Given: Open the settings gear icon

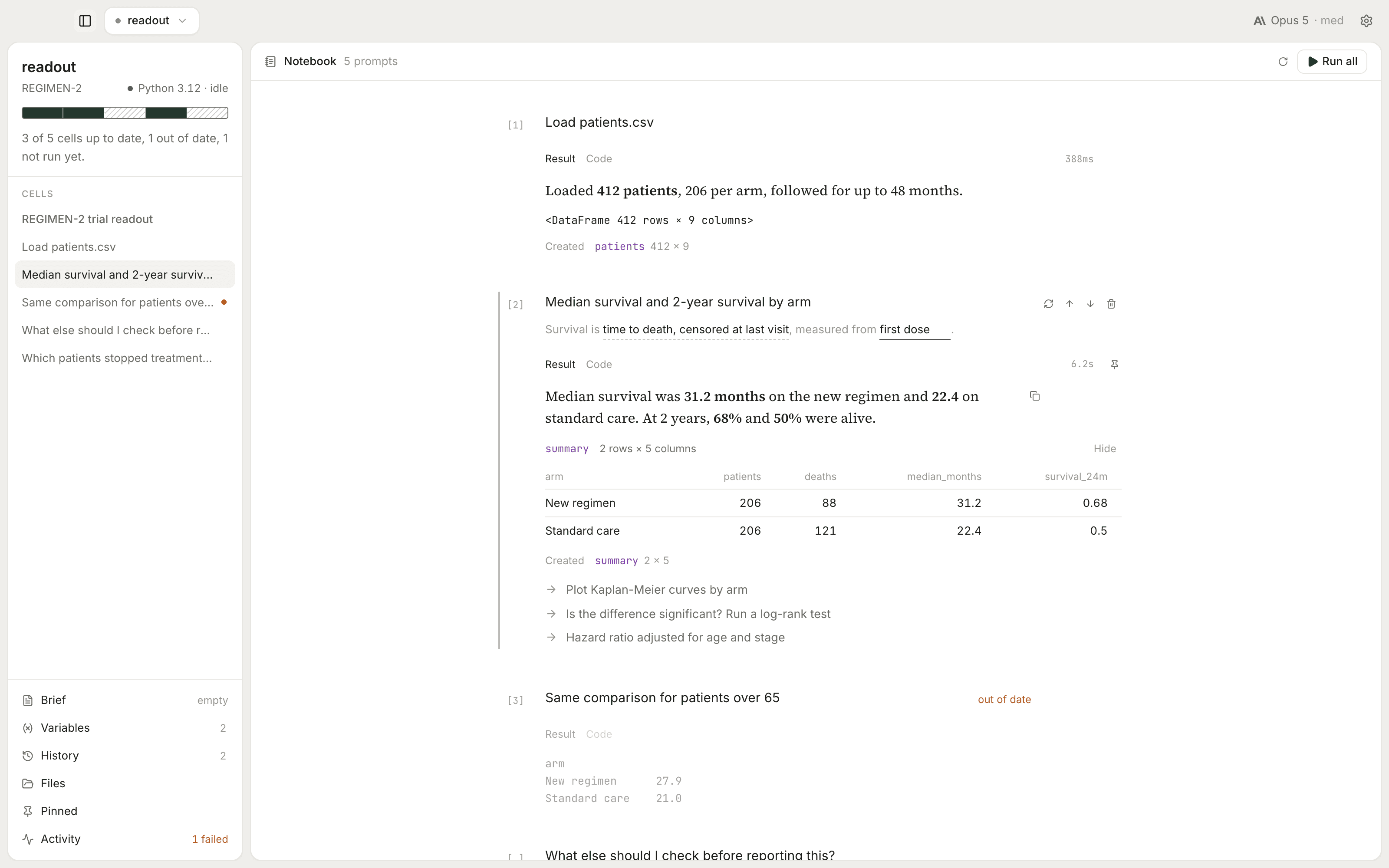Looking at the screenshot, I should (1366, 21).
